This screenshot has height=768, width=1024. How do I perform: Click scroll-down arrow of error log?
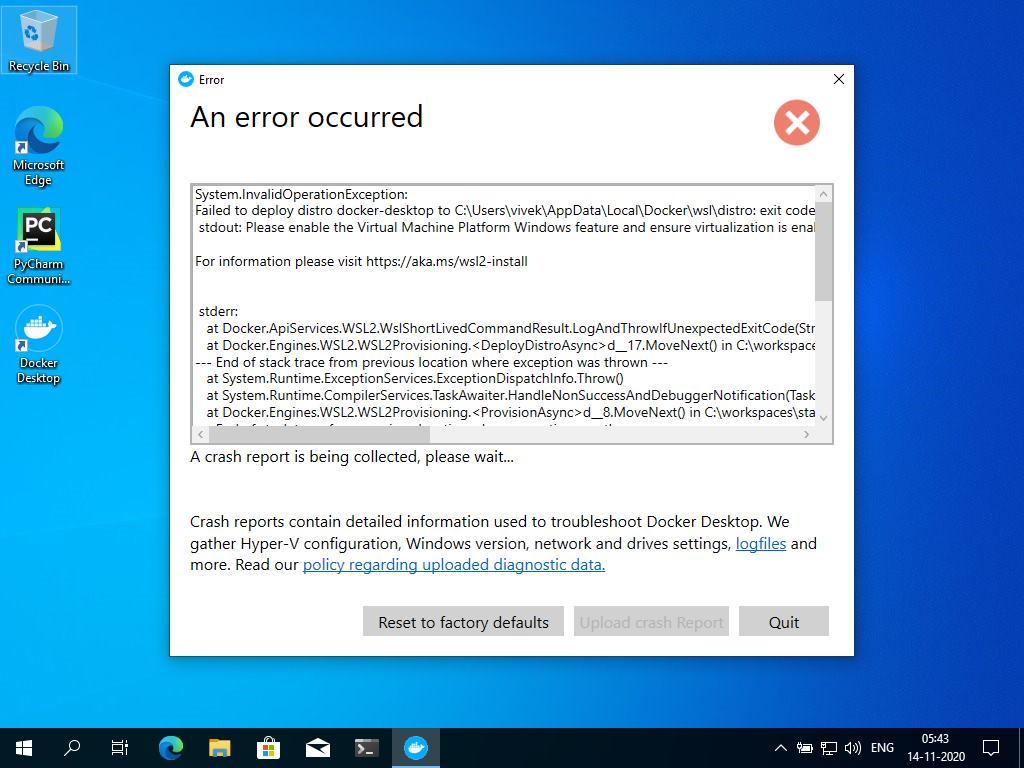[x=824, y=418]
